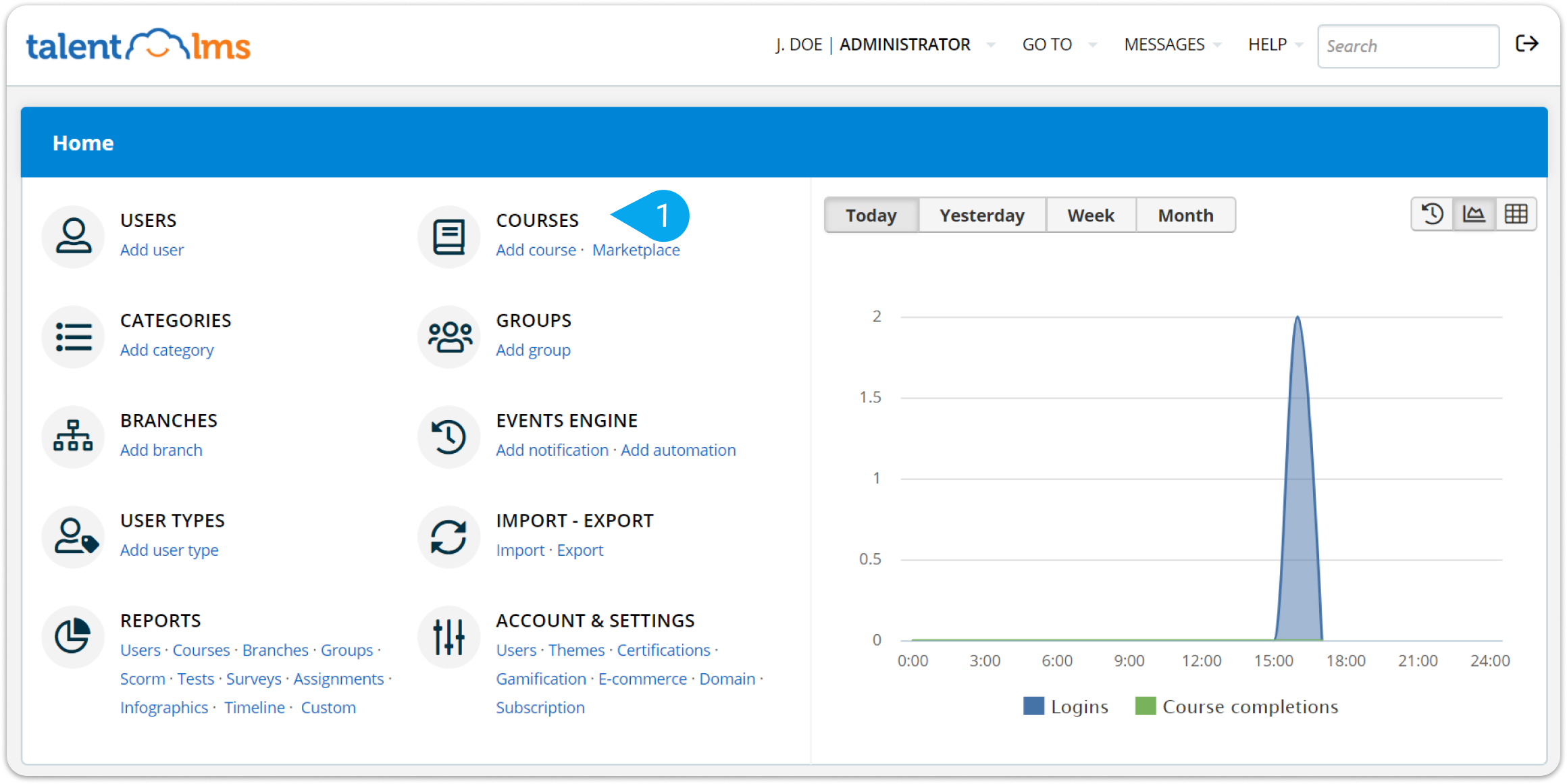Click the logins peak in the chart
The width and height of the screenshot is (1567, 784).
click(1298, 317)
